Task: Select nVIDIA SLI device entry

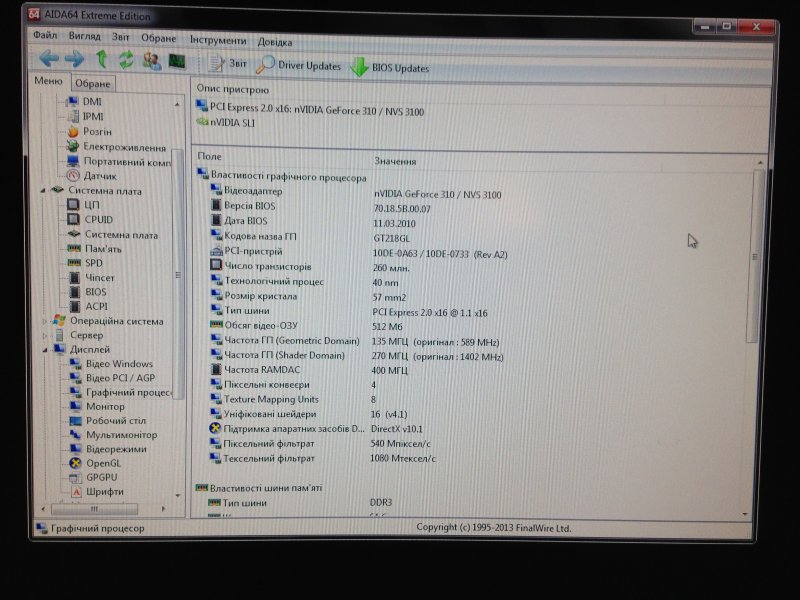Action: (x=231, y=123)
